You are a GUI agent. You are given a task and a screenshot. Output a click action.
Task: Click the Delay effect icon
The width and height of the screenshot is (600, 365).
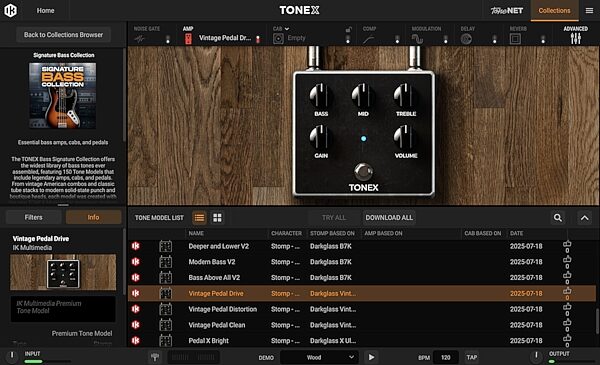pyautogui.click(x=466, y=39)
